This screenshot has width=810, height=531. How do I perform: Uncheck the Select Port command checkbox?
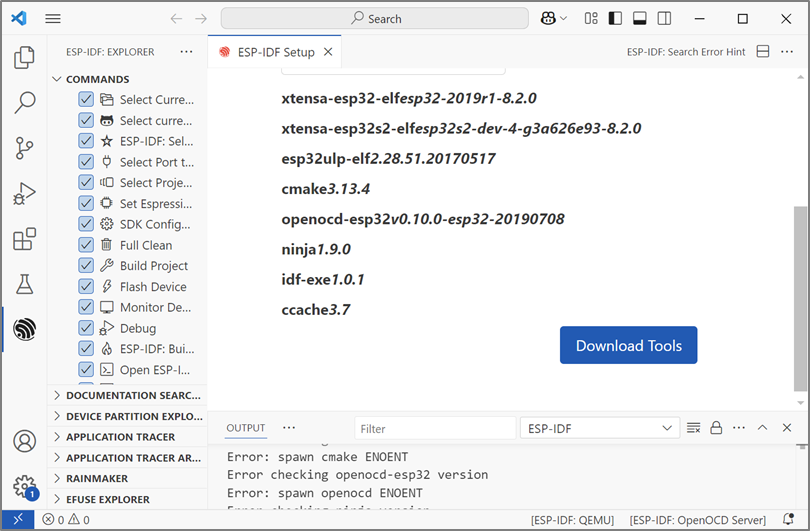86,162
